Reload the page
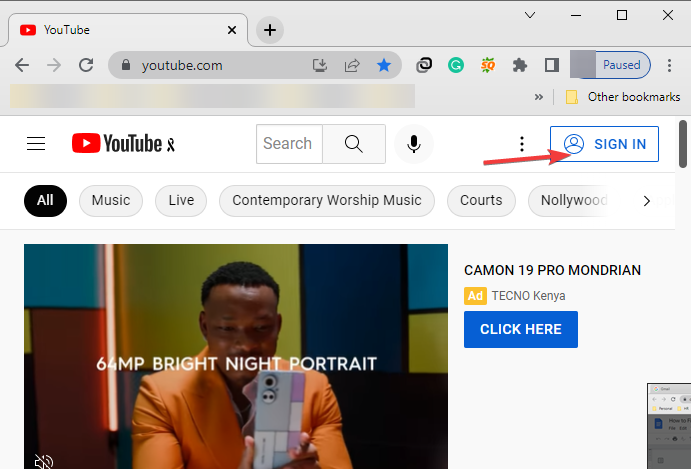691x469 pixels. 86,65
